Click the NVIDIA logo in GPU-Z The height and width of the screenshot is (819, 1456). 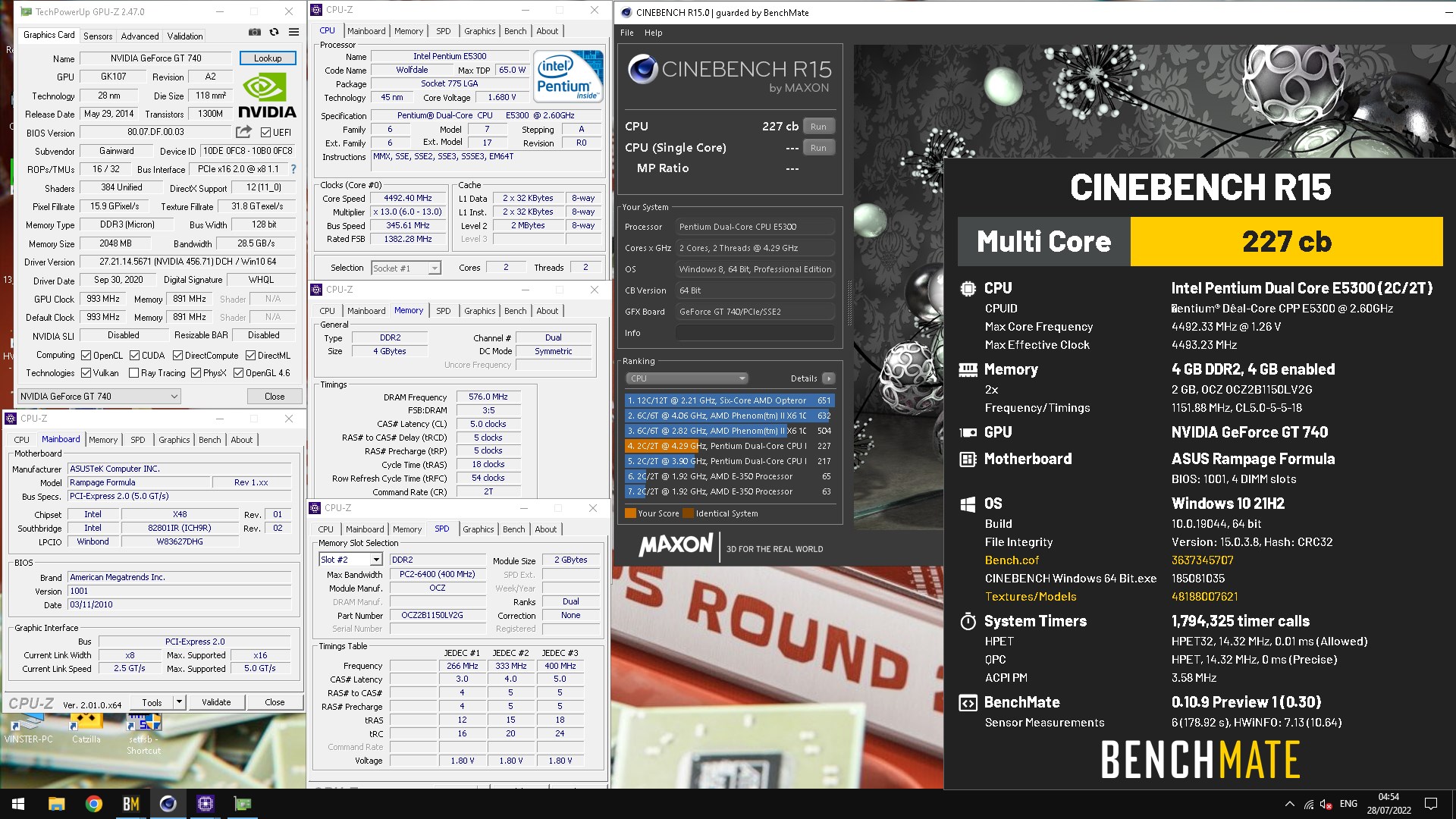(267, 96)
